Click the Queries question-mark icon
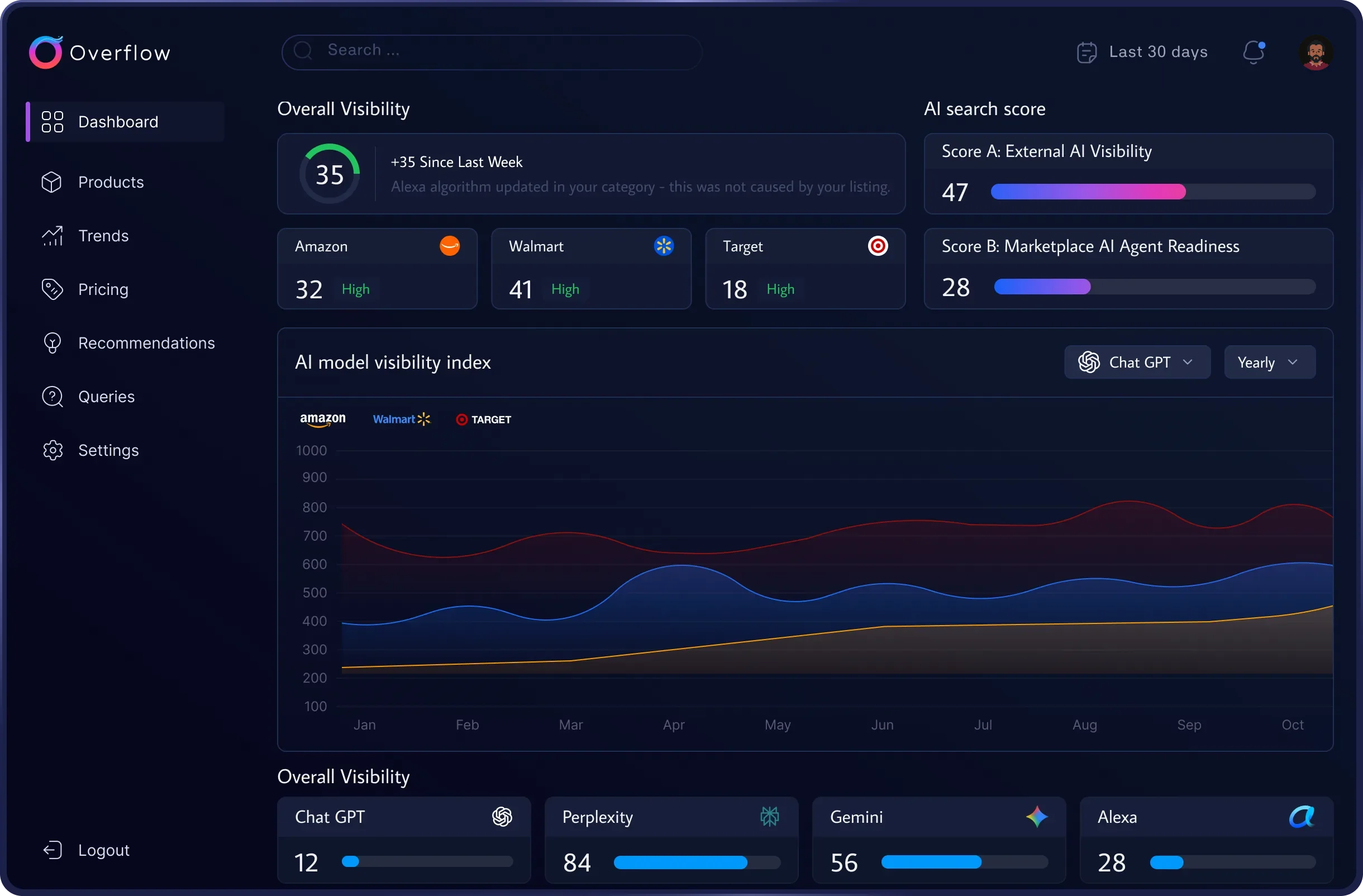The height and width of the screenshot is (896, 1363). (52, 397)
